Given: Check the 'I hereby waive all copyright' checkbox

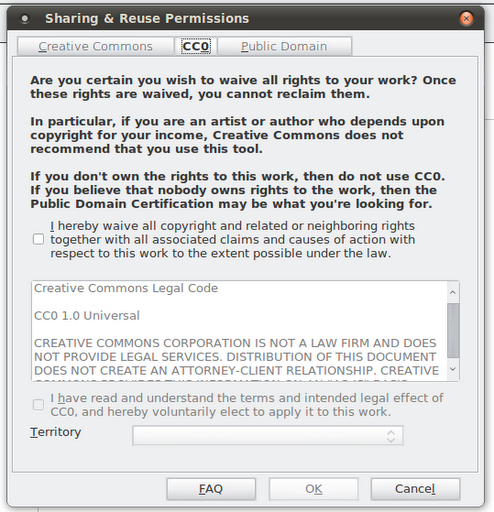Looking at the screenshot, I should (x=39, y=239).
